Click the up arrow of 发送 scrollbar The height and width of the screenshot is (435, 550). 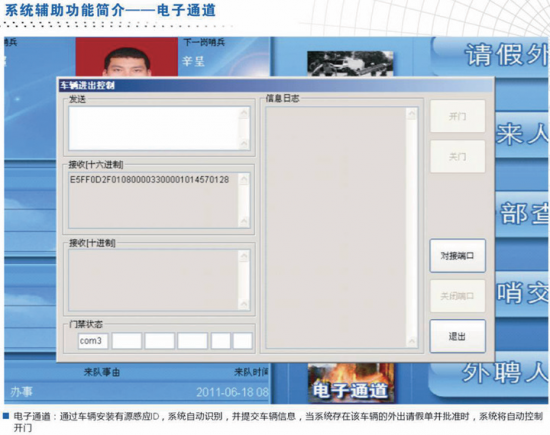pos(244,113)
